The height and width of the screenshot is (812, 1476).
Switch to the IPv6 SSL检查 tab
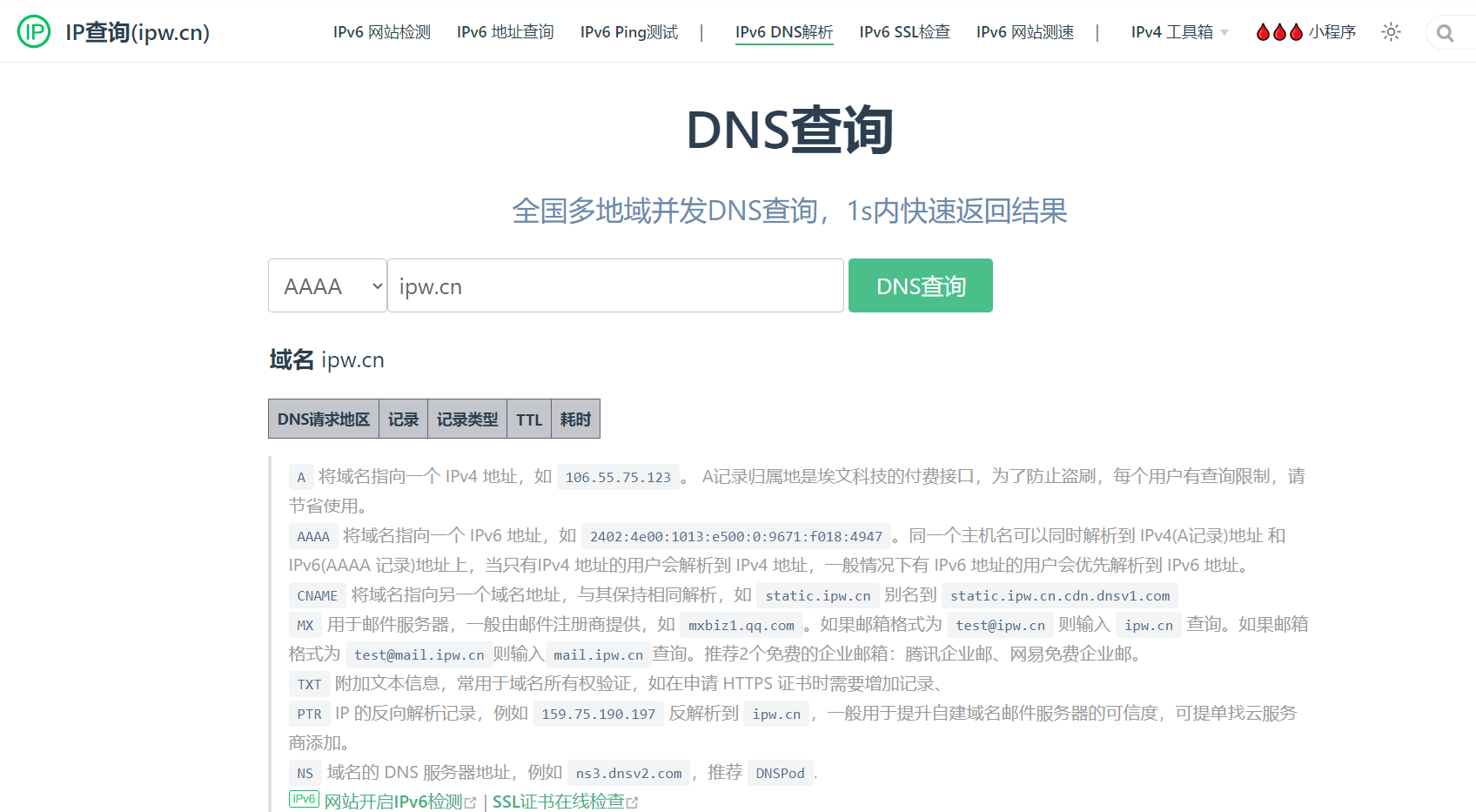point(904,31)
